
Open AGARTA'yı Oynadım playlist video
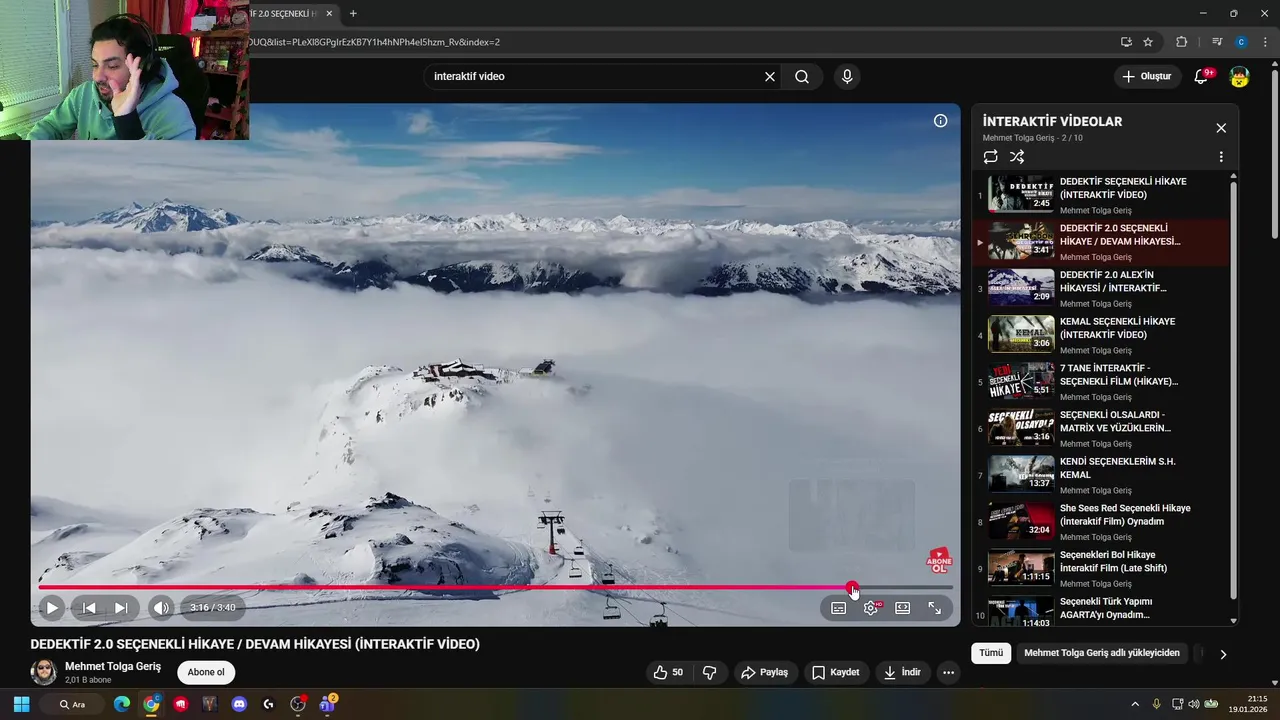click(x=1100, y=611)
